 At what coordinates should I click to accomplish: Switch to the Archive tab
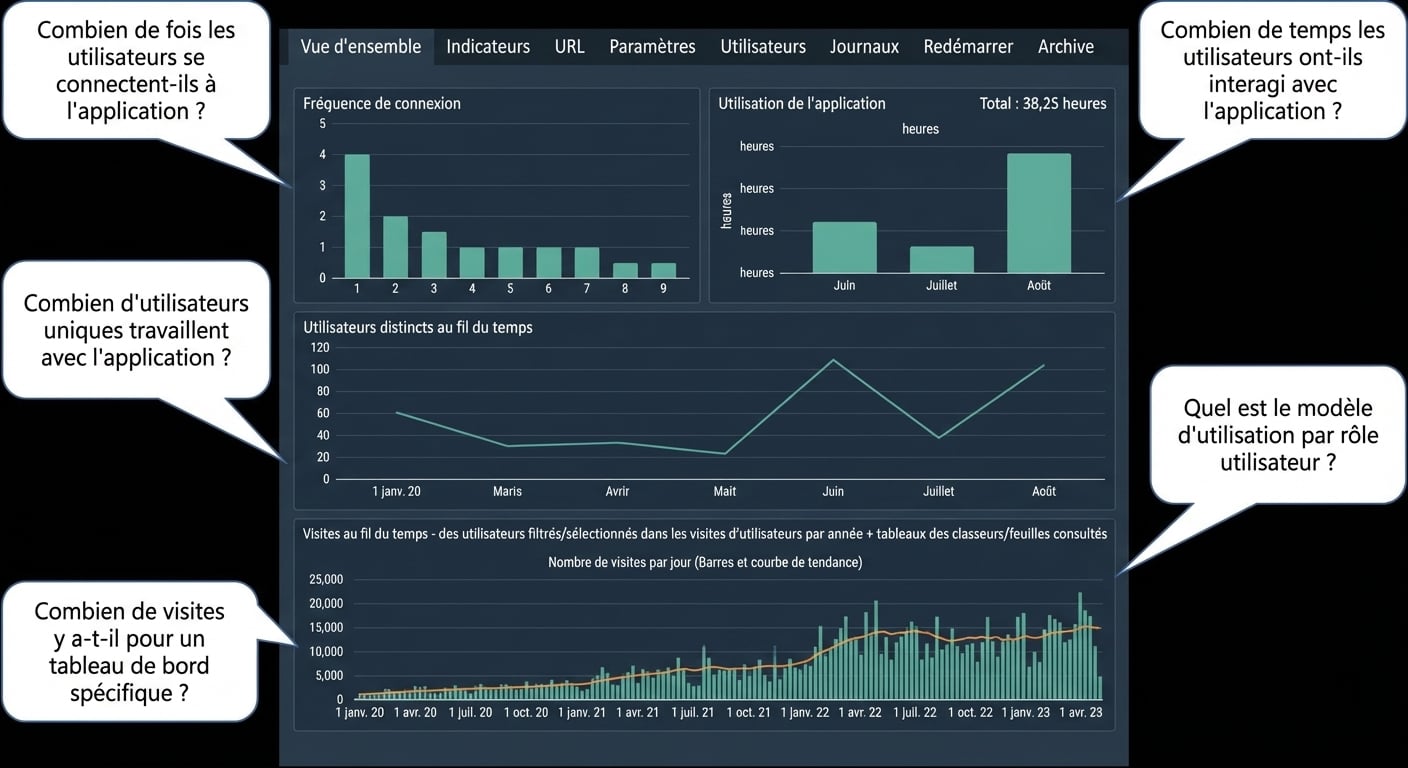pos(1066,46)
